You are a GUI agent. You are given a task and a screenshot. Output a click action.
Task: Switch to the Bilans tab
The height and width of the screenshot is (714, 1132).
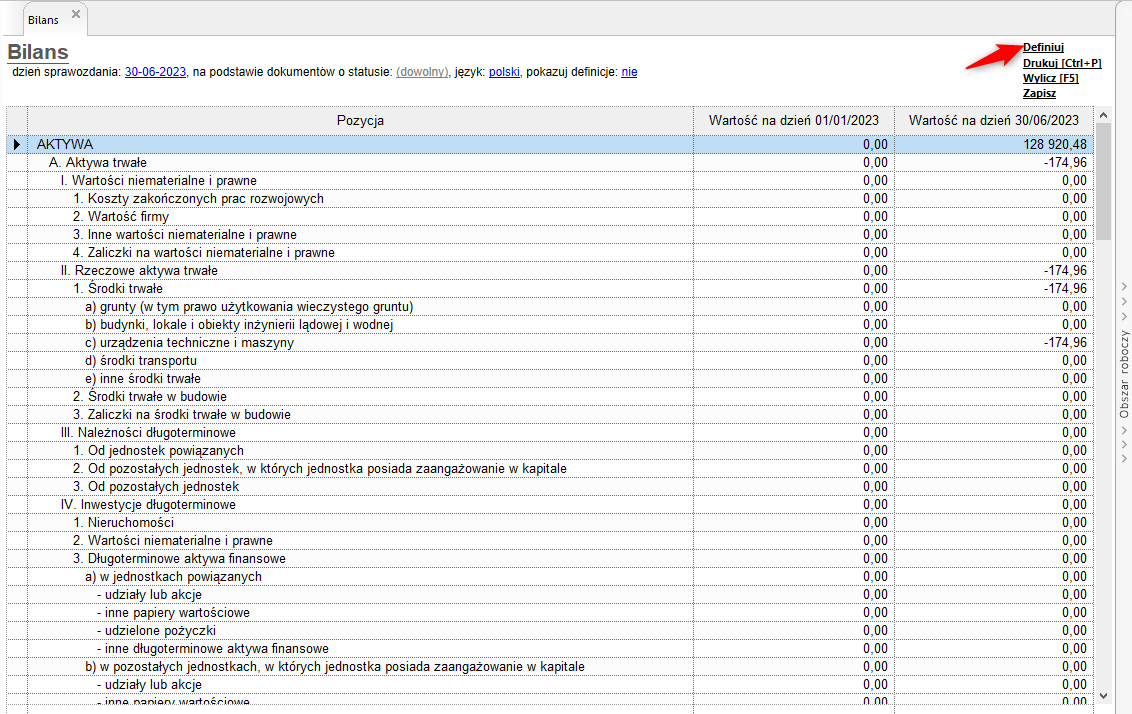coord(43,19)
